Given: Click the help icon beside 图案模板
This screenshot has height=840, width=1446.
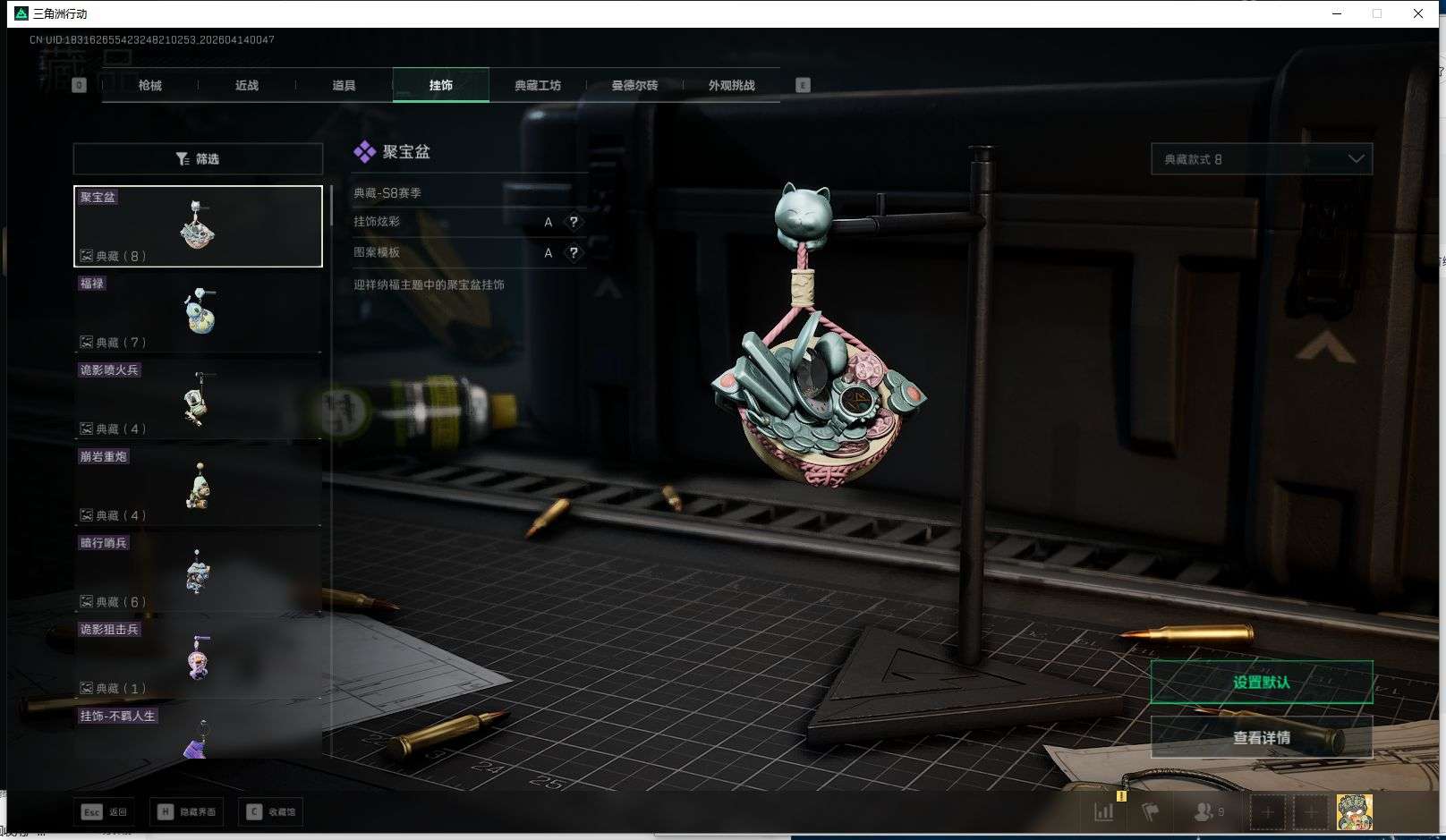Looking at the screenshot, I should (x=574, y=253).
